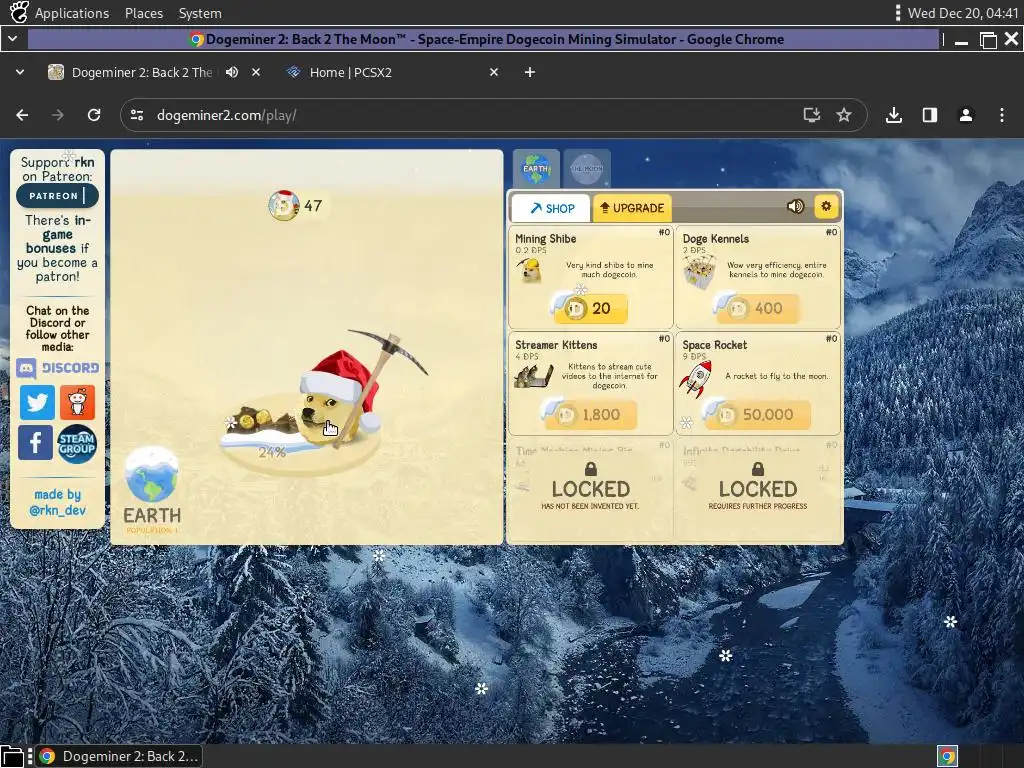This screenshot has width=1024, height=768.
Task: Click the Chrome icon in the bottom-right tray
Action: coord(947,756)
